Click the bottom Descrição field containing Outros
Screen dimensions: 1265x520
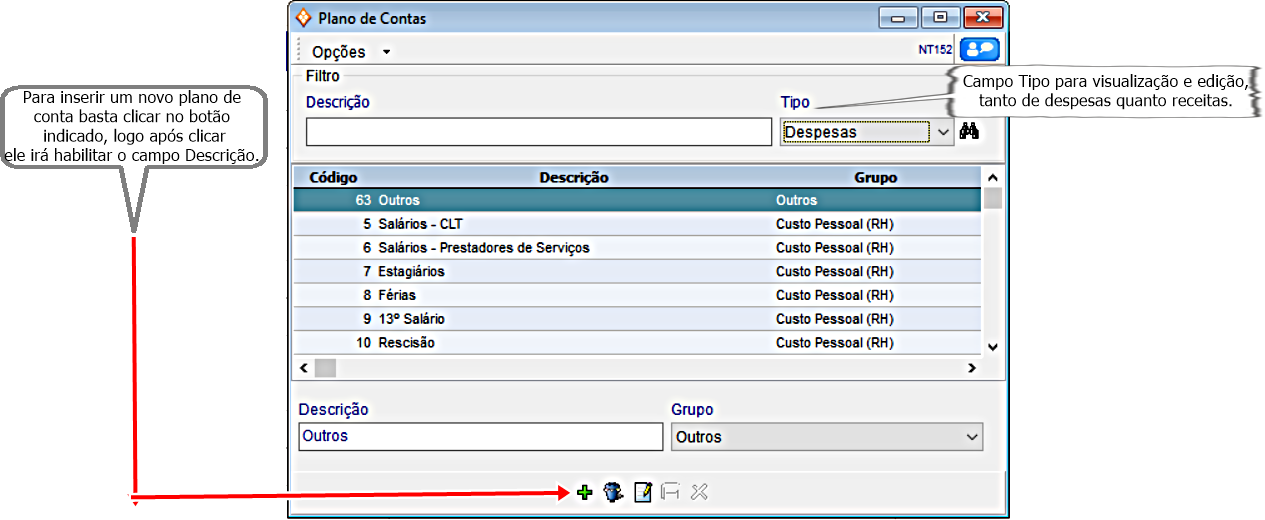pos(480,437)
